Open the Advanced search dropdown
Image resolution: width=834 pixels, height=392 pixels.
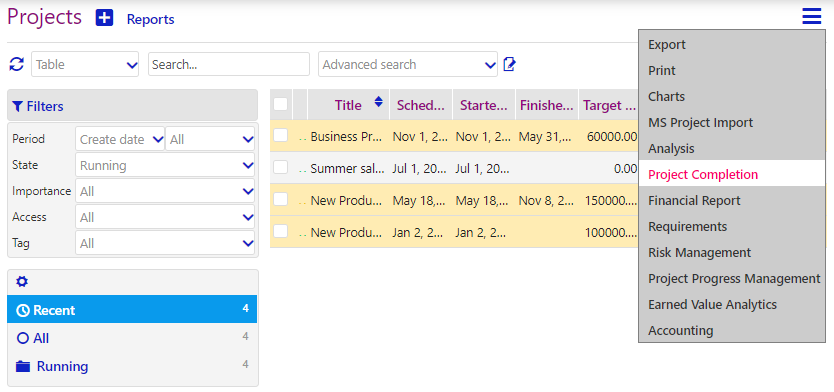click(408, 64)
